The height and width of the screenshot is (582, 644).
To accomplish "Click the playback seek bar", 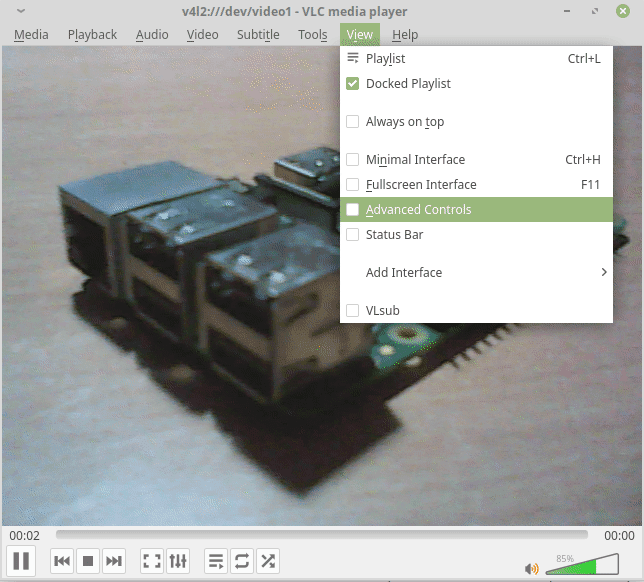I will pos(322,535).
